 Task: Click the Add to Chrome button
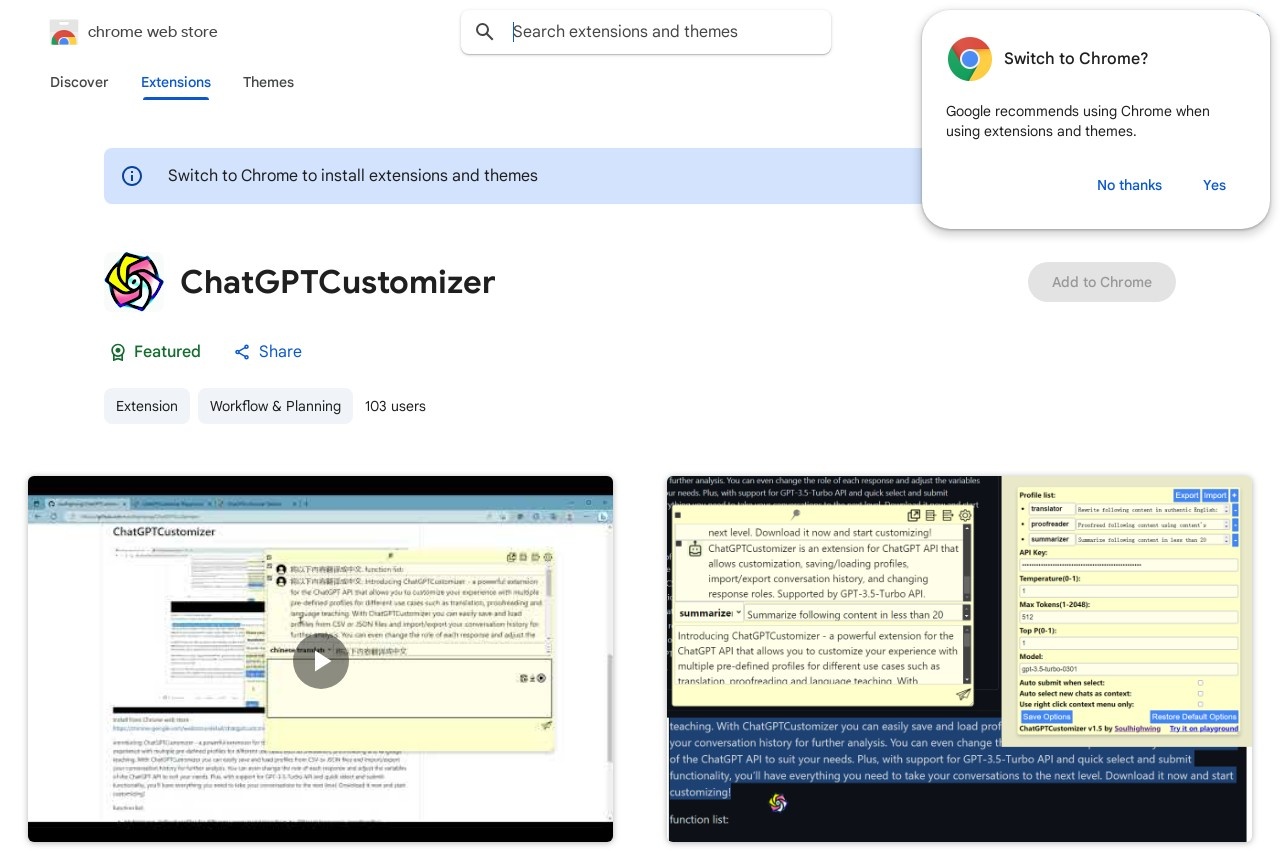point(1102,282)
